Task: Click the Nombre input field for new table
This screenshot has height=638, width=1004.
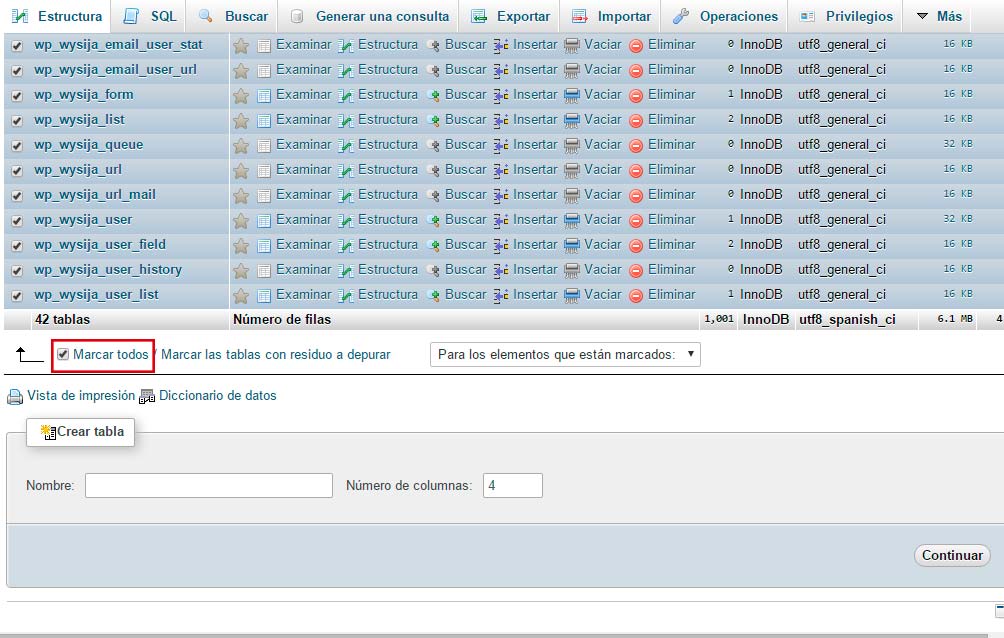Action: coord(208,486)
